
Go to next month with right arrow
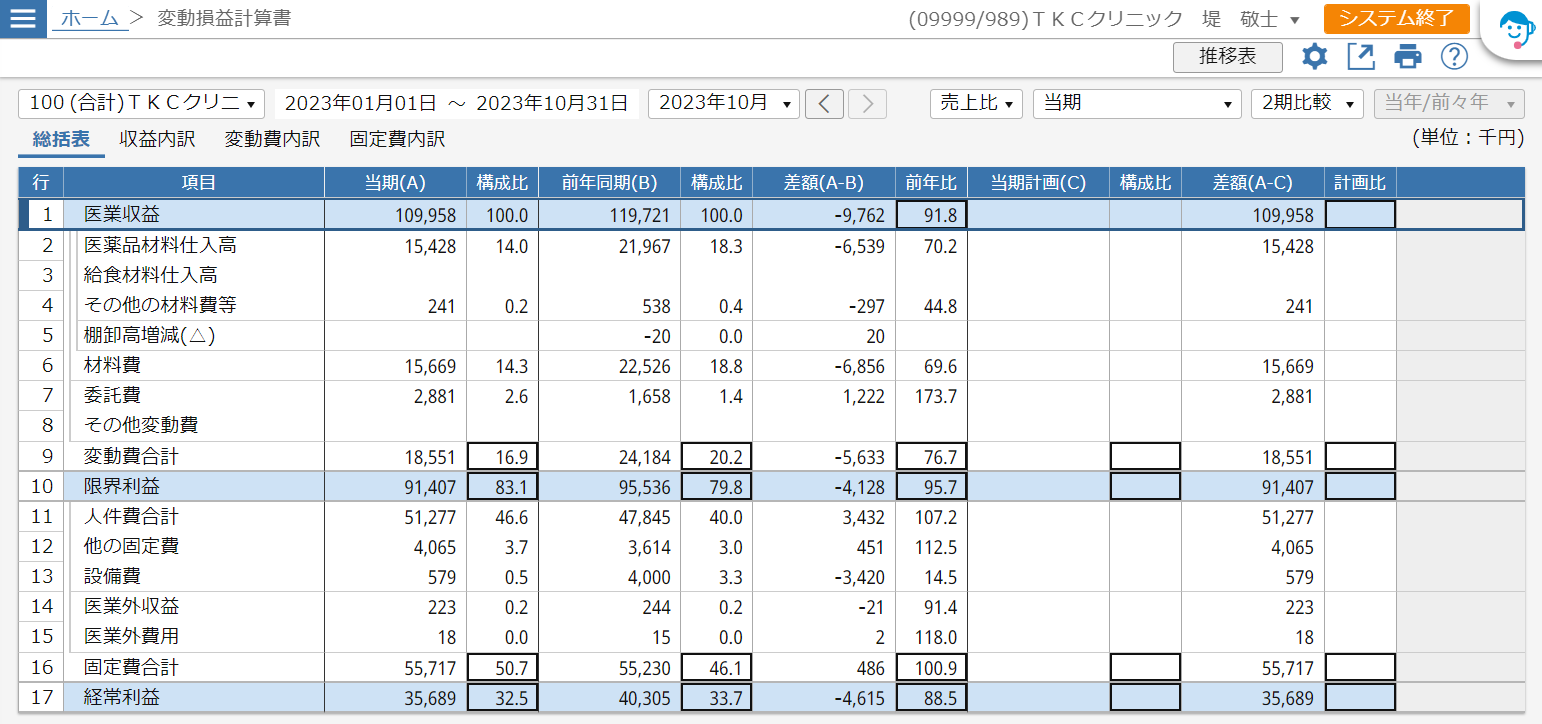[867, 103]
